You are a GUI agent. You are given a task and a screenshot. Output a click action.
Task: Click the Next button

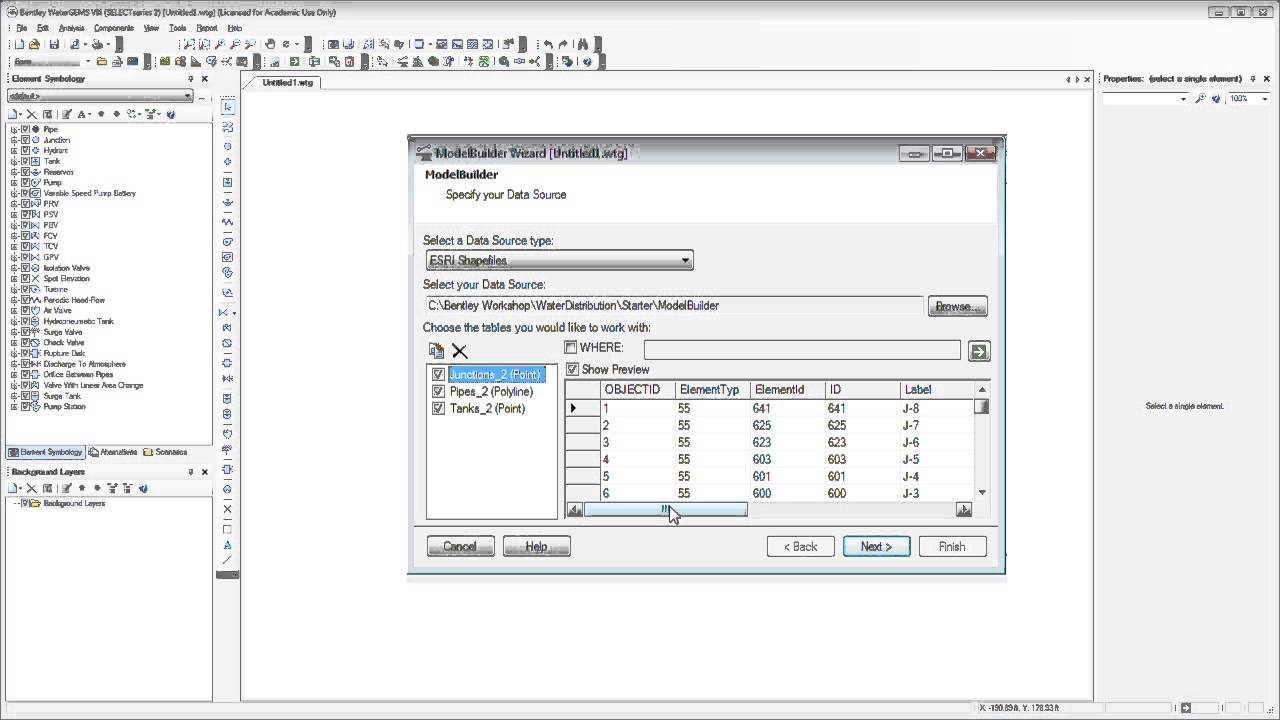[x=876, y=546]
